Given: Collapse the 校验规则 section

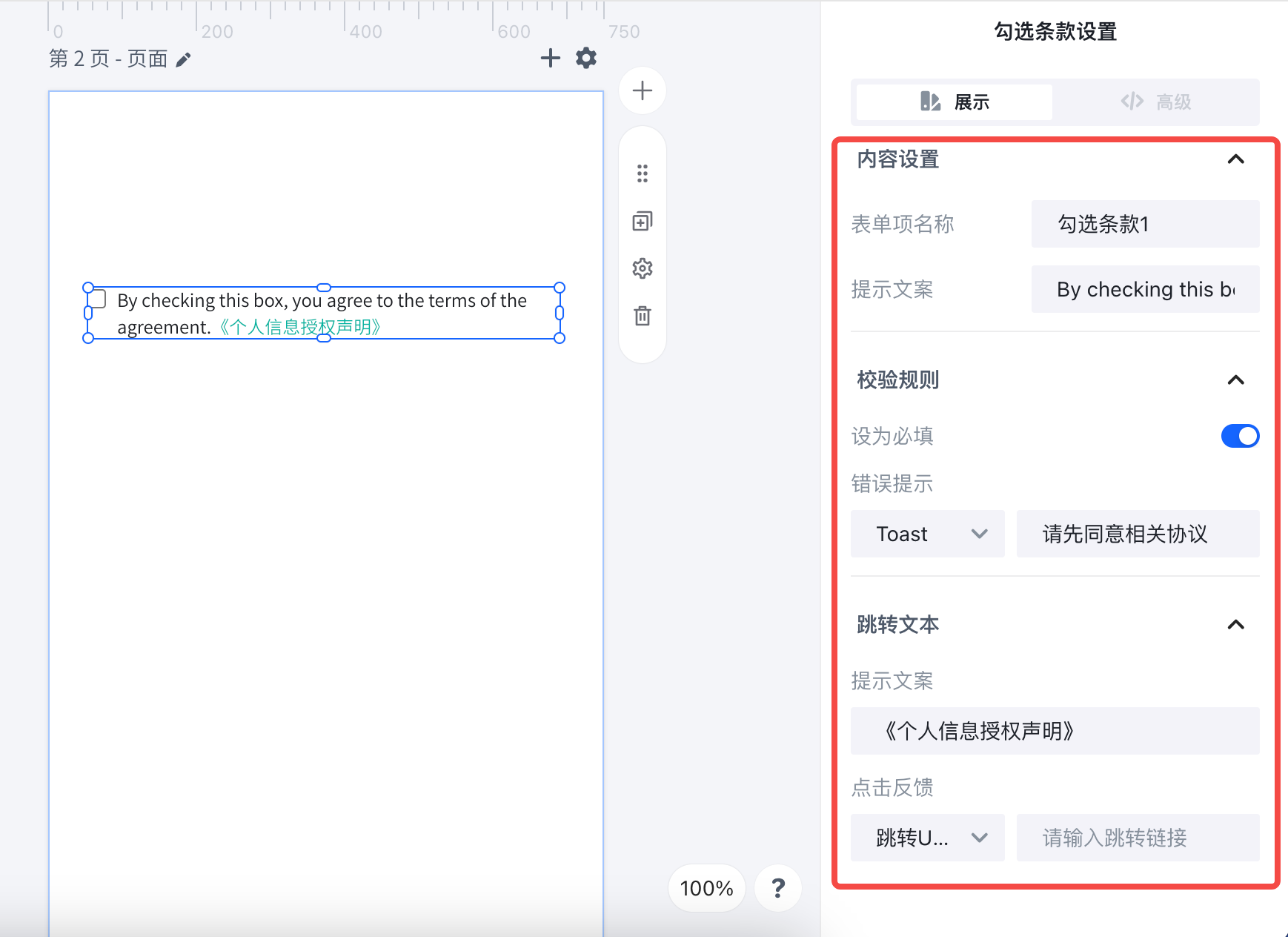Looking at the screenshot, I should point(1235,380).
